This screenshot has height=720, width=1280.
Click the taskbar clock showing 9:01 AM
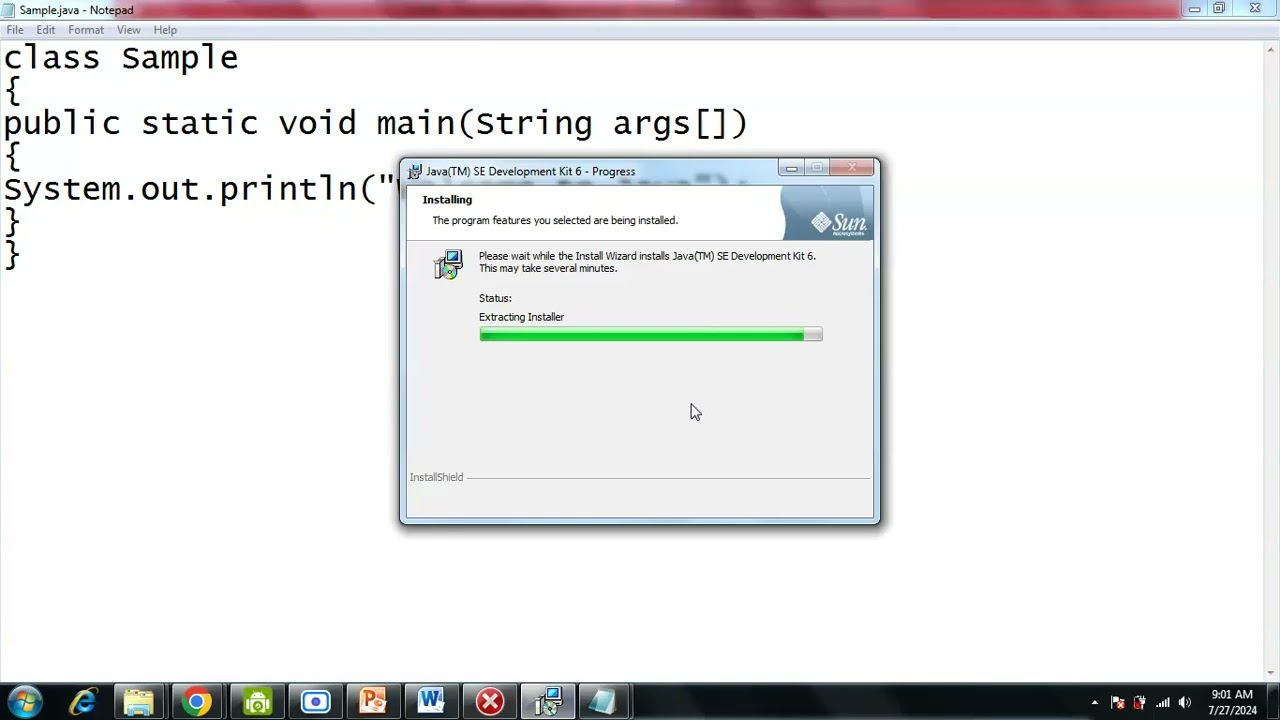[x=1232, y=702]
